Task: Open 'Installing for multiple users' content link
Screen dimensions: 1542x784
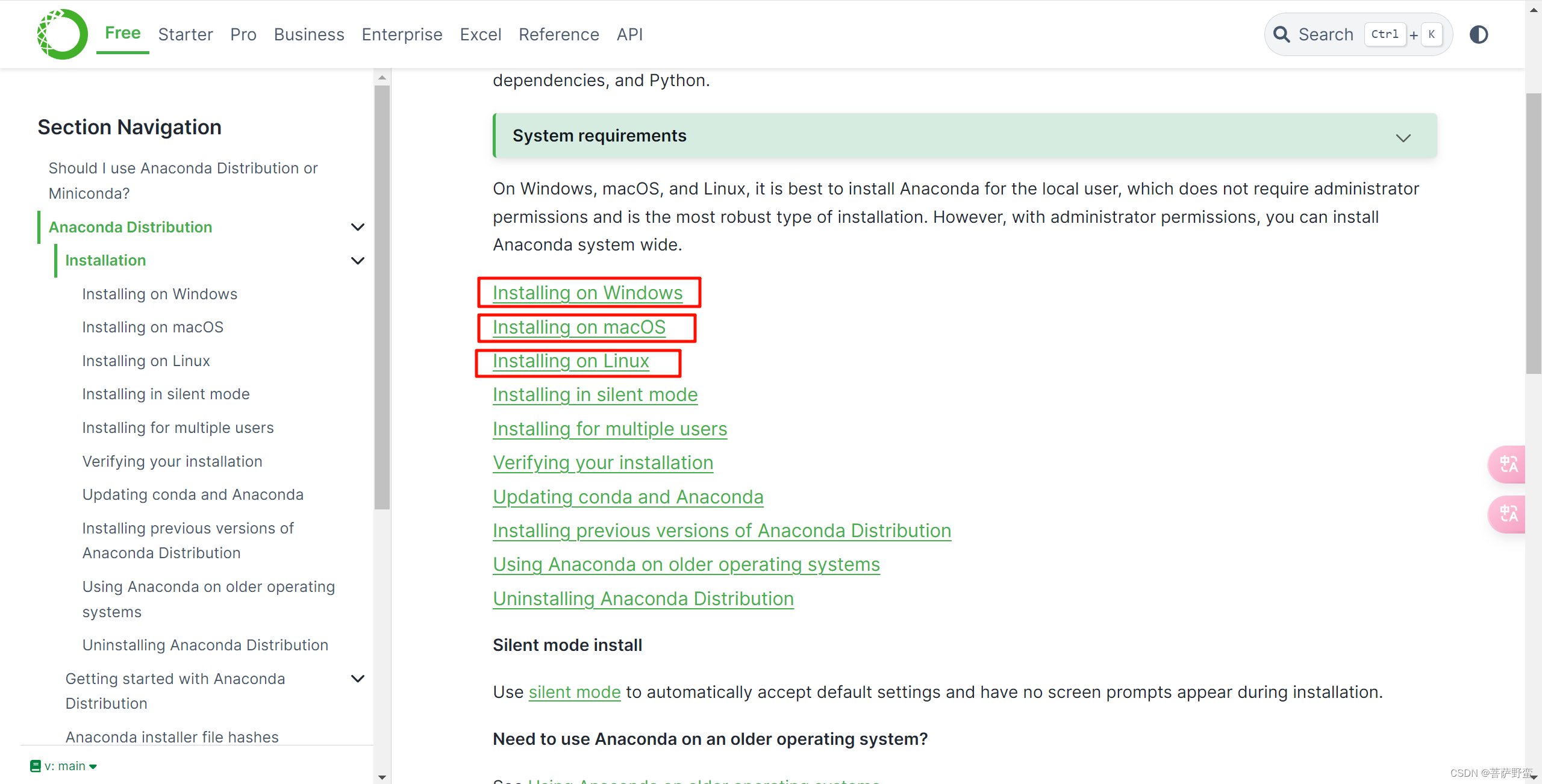Action: (610, 429)
